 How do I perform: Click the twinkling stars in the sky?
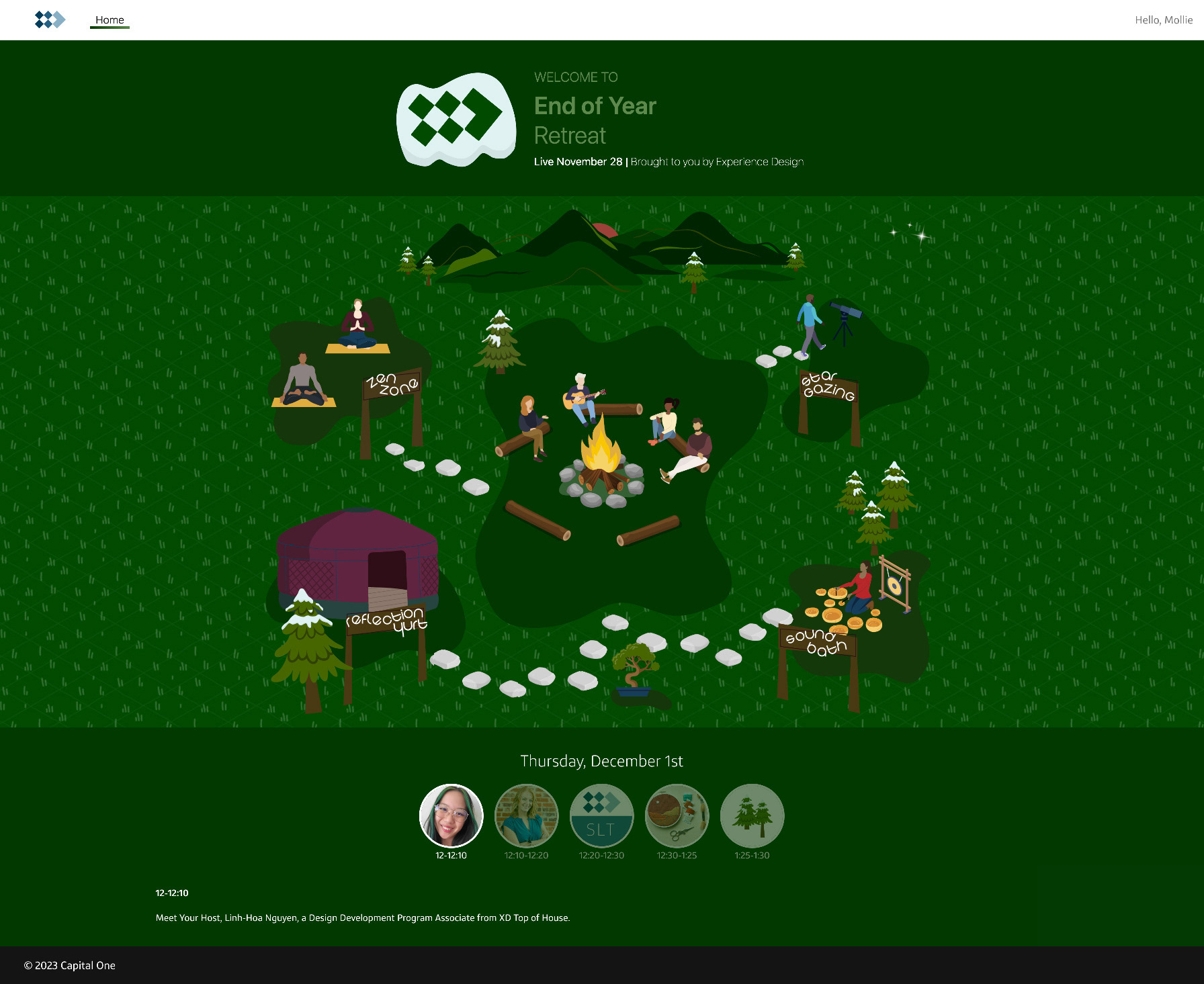pyautogui.click(x=911, y=232)
